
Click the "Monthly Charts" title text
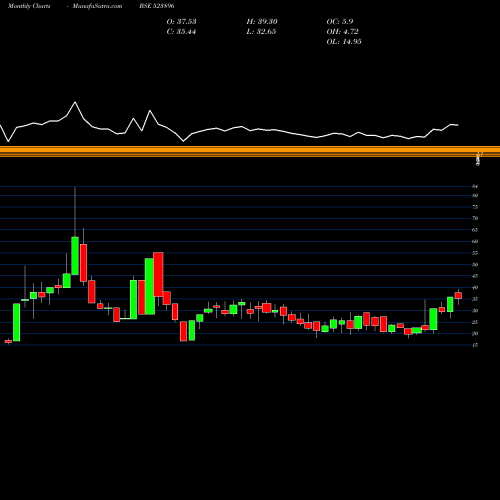(x=29, y=6)
